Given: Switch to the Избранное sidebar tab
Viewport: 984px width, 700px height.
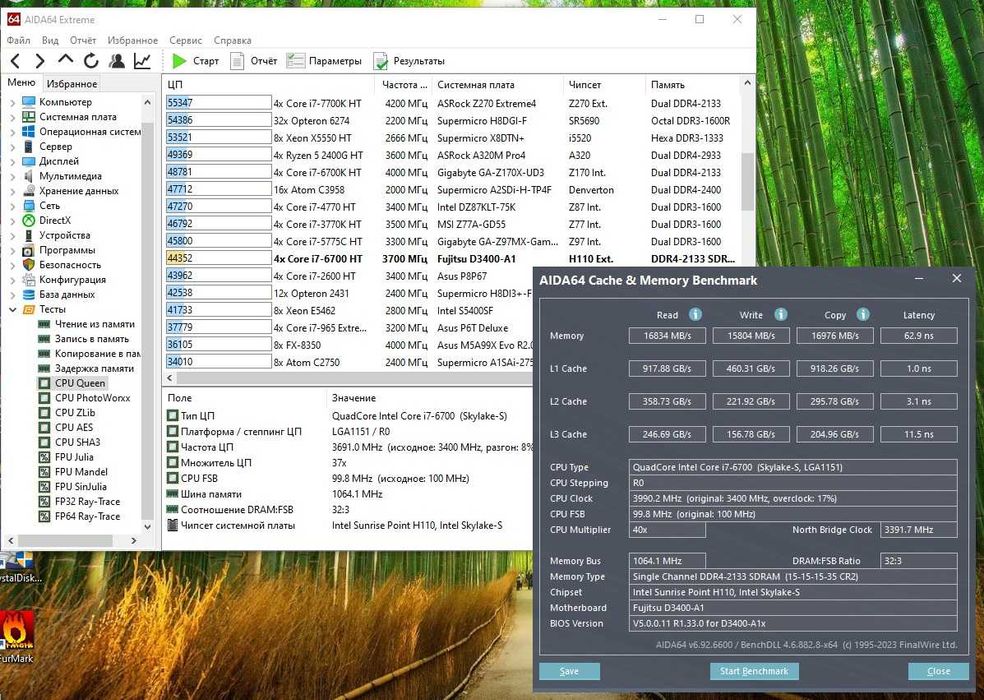Looking at the screenshot, I should [72, 83].
